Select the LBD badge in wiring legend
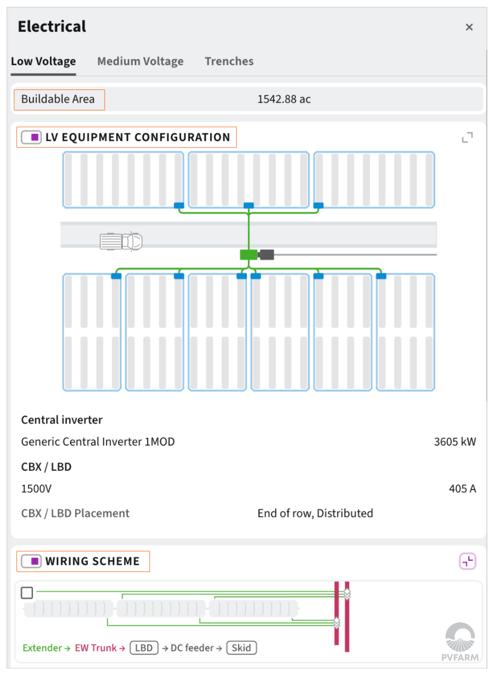 point(144,648)
